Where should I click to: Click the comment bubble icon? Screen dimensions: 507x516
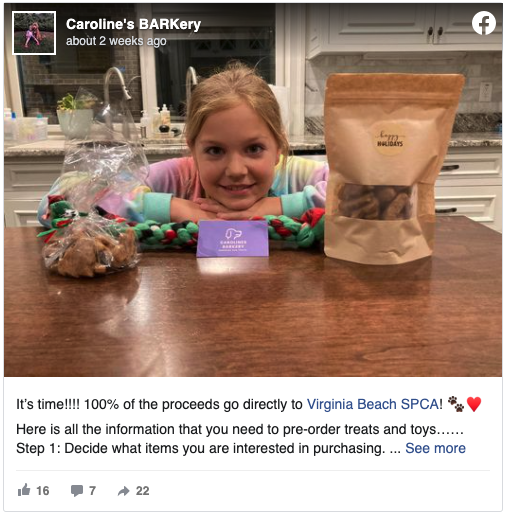[77, 491]
